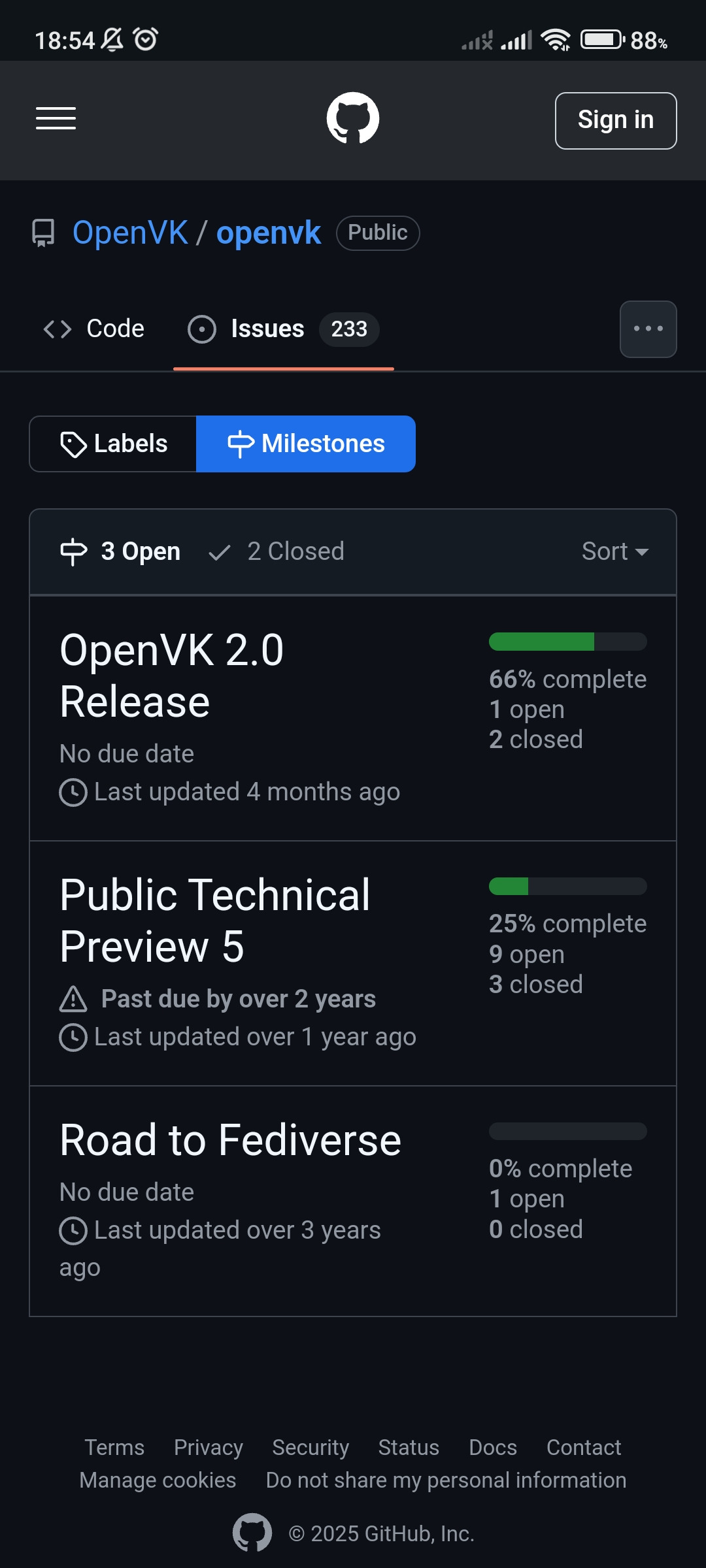Screen dimensions: 706x1568
Task: Switch to the Labels view
Action: [114, 444]
